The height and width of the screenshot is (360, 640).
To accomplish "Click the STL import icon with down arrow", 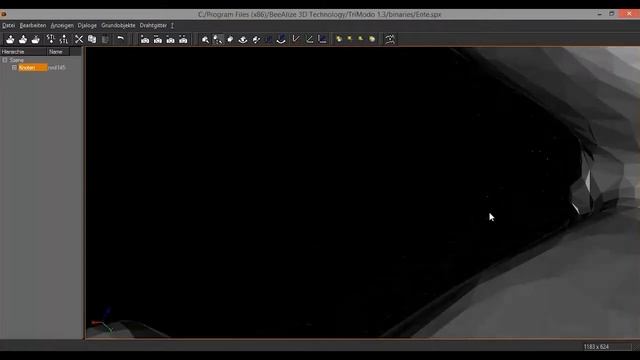I will pos(51,39).
